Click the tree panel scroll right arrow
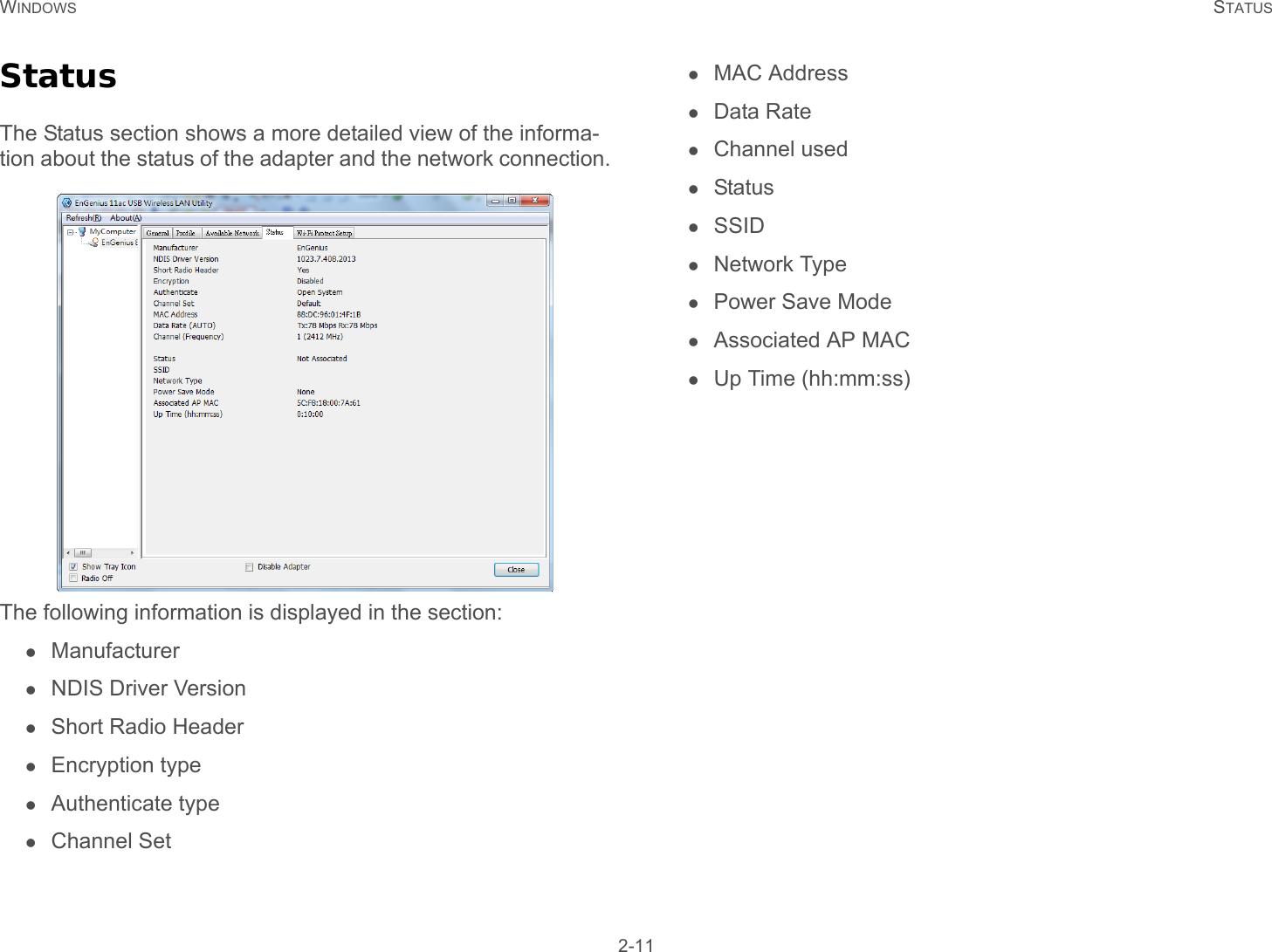This screenshot has width=1272, height=952. (133, 552)
